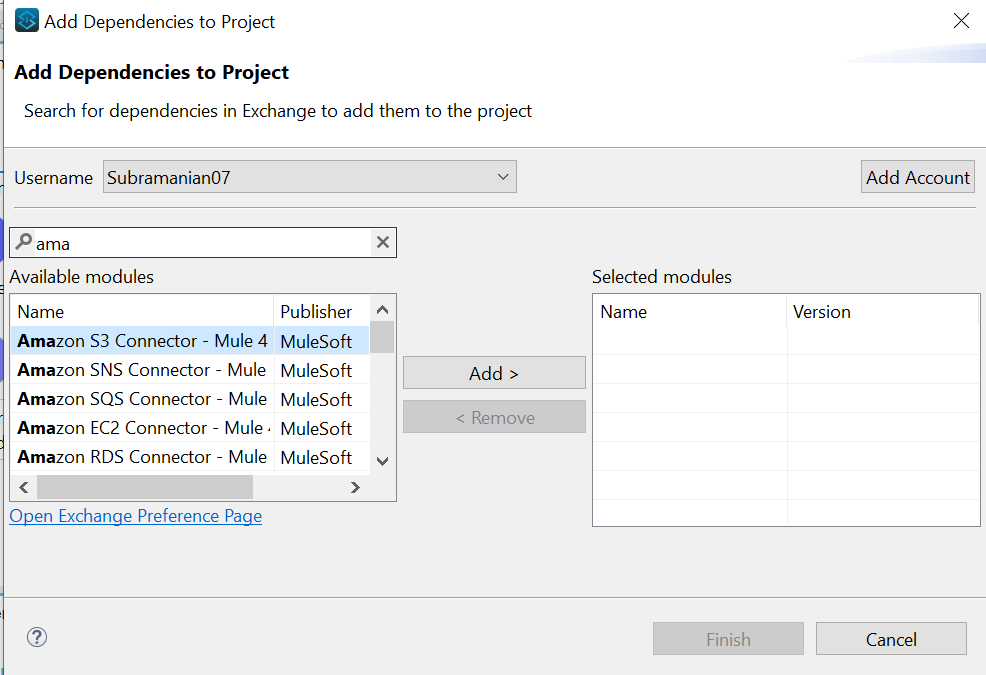Click the magnifier search icon

click(x=23, y=242)
